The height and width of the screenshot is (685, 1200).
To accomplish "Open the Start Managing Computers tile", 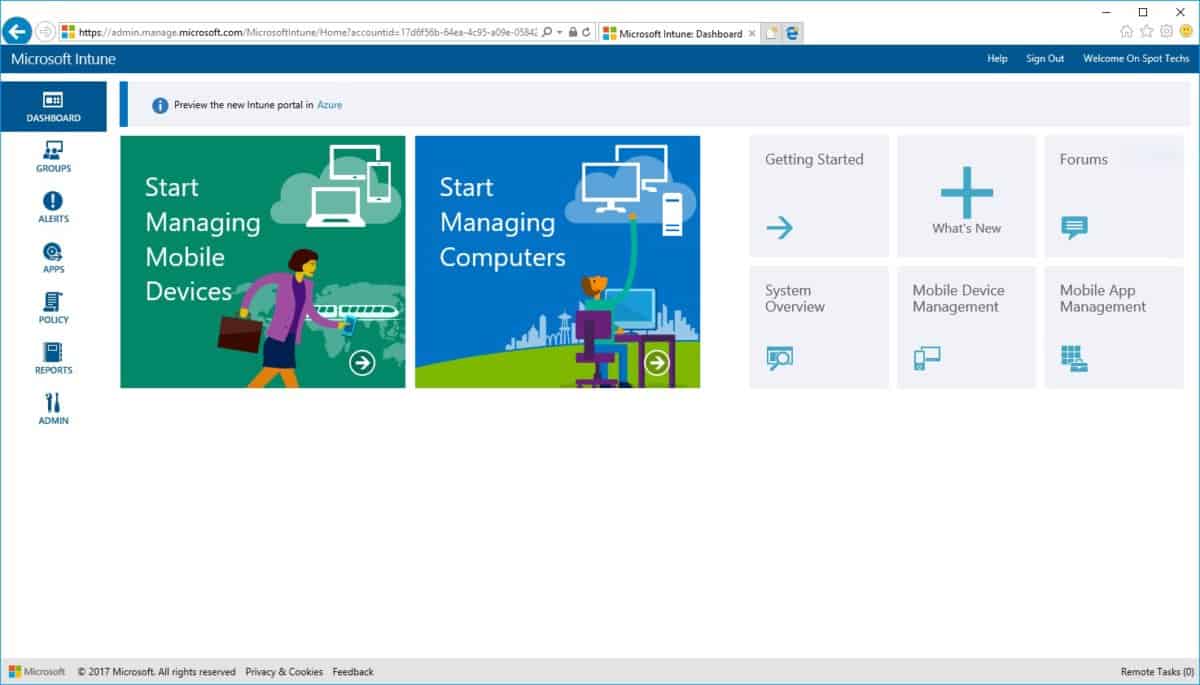I will point(558,262).
